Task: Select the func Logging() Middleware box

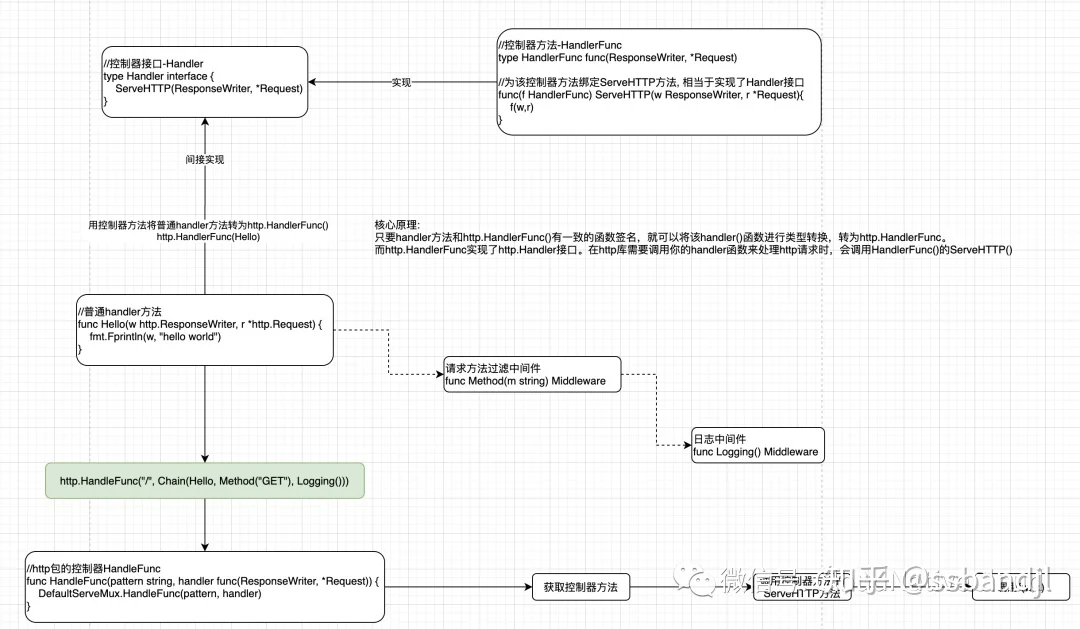Action: point(758,445)
